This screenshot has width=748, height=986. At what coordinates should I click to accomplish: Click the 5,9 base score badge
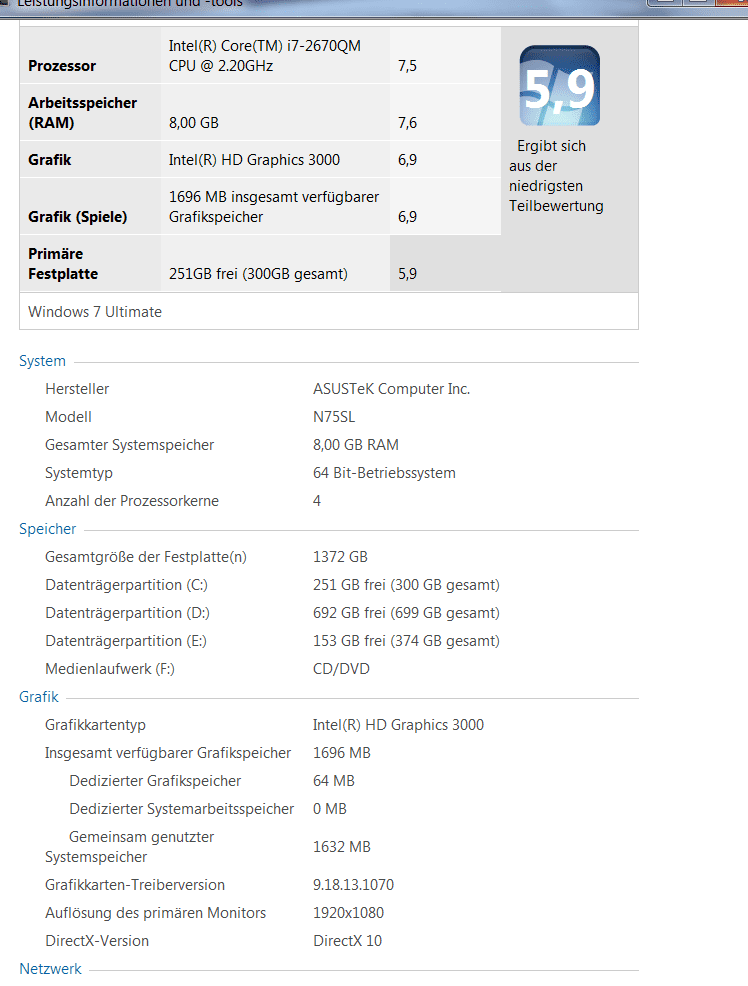pos(559,87)
